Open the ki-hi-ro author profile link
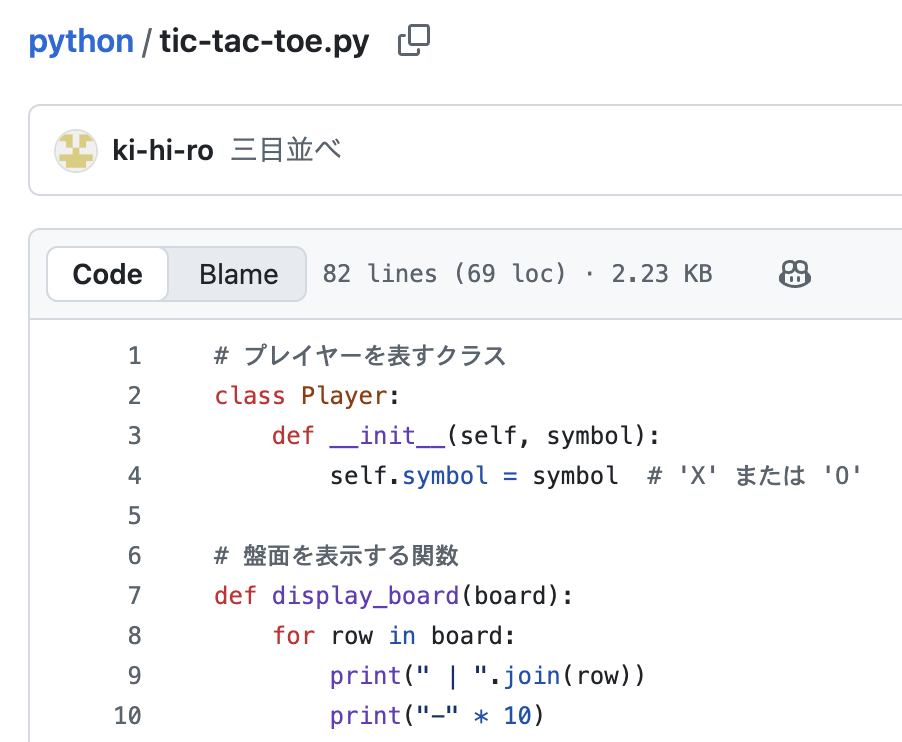The width and height of the screenshot is (902, 742). tap(163, 151)
